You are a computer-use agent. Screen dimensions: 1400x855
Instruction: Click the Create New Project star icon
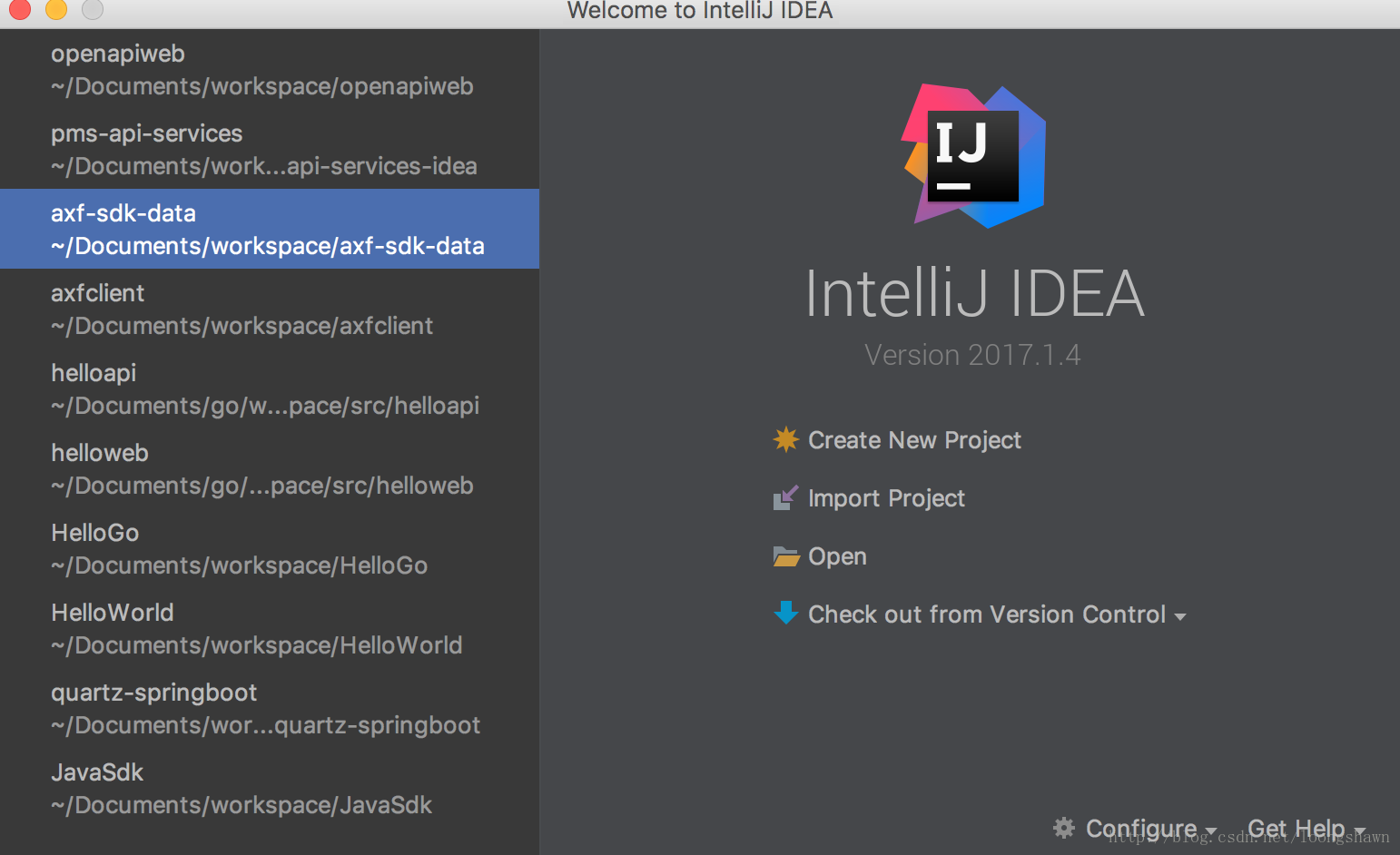pyautogui.click(x=785, y=440)
